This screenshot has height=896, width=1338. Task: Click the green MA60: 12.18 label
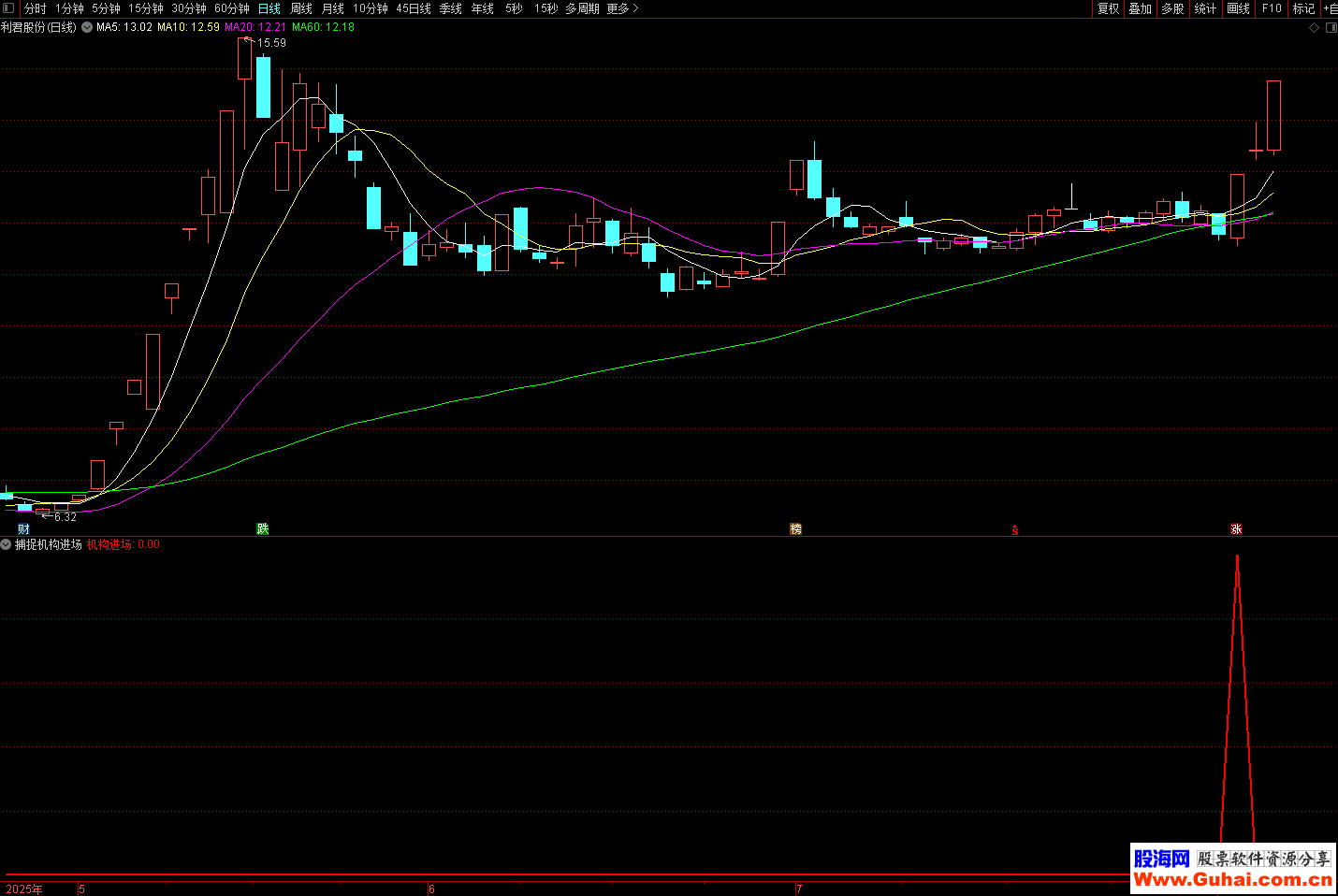click(324, 28)
